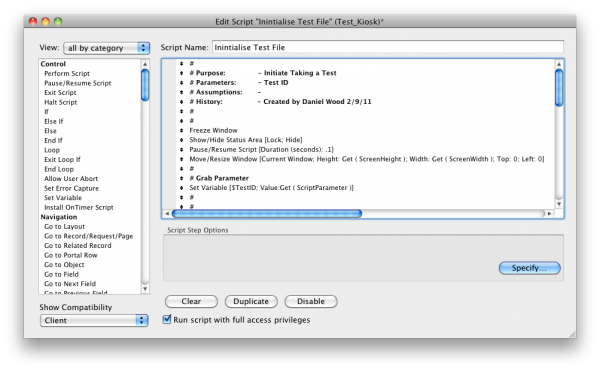Viewport: 600px width, 371px height.
Task: Click the script list scroll-down arrow
Action: pyautogui.click(x=559, y=204)
